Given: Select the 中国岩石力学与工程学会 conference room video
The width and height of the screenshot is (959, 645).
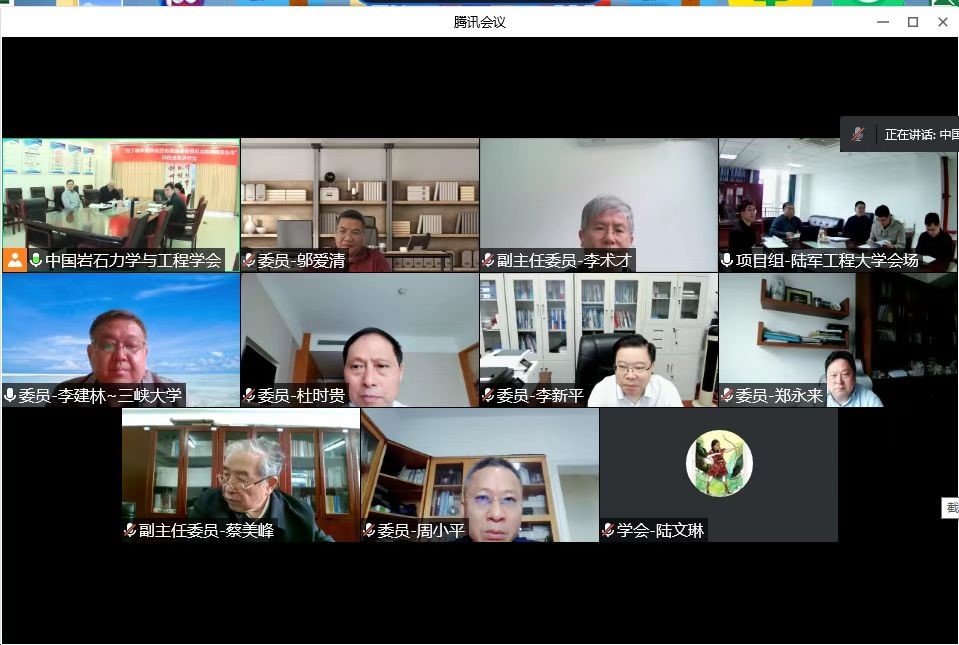Looking at the screenshot, I should click(121, 195).
